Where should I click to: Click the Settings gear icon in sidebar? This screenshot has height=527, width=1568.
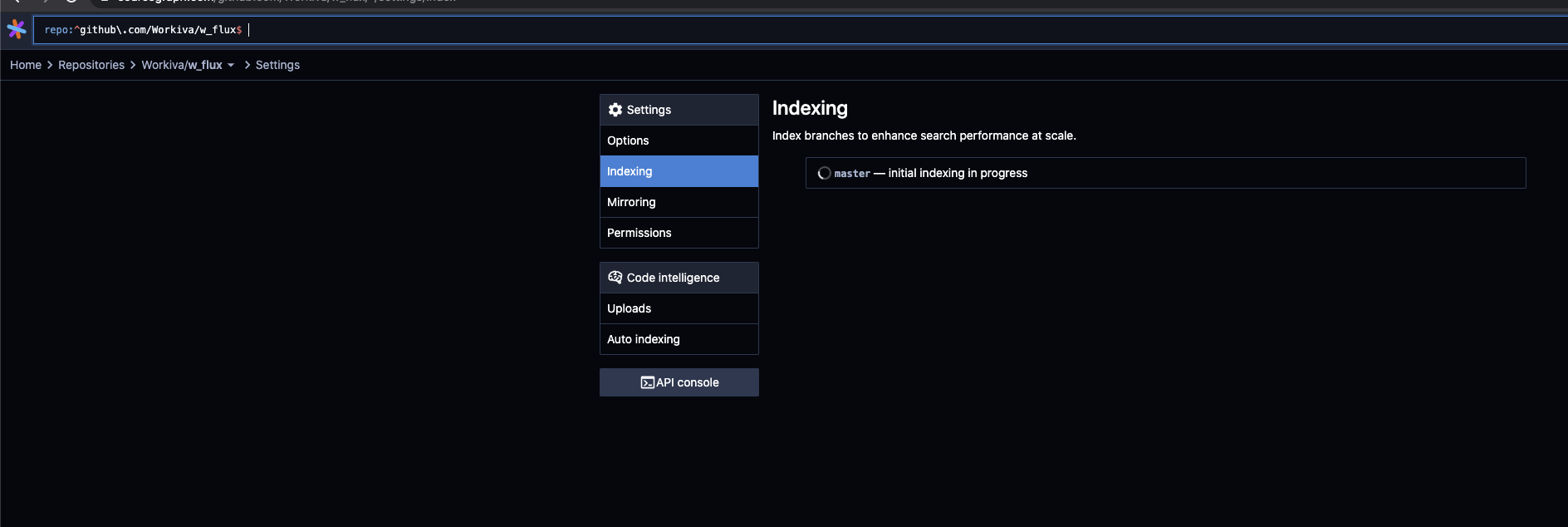pyautogui.click(x=615, y=110)
